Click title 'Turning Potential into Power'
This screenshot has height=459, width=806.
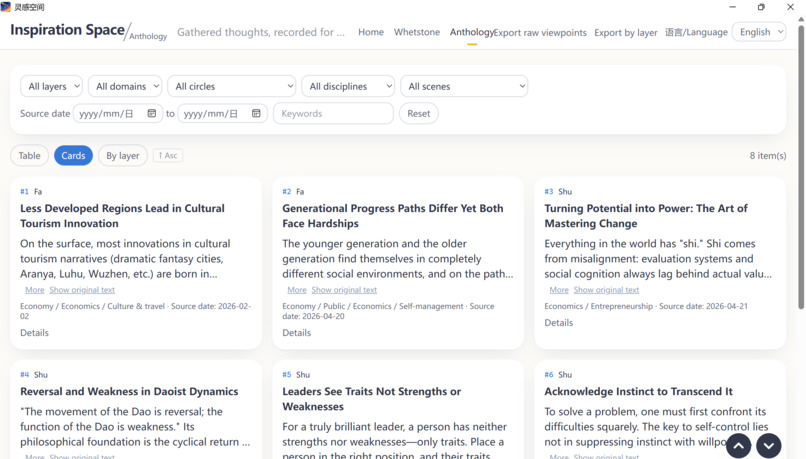point(646,216)
